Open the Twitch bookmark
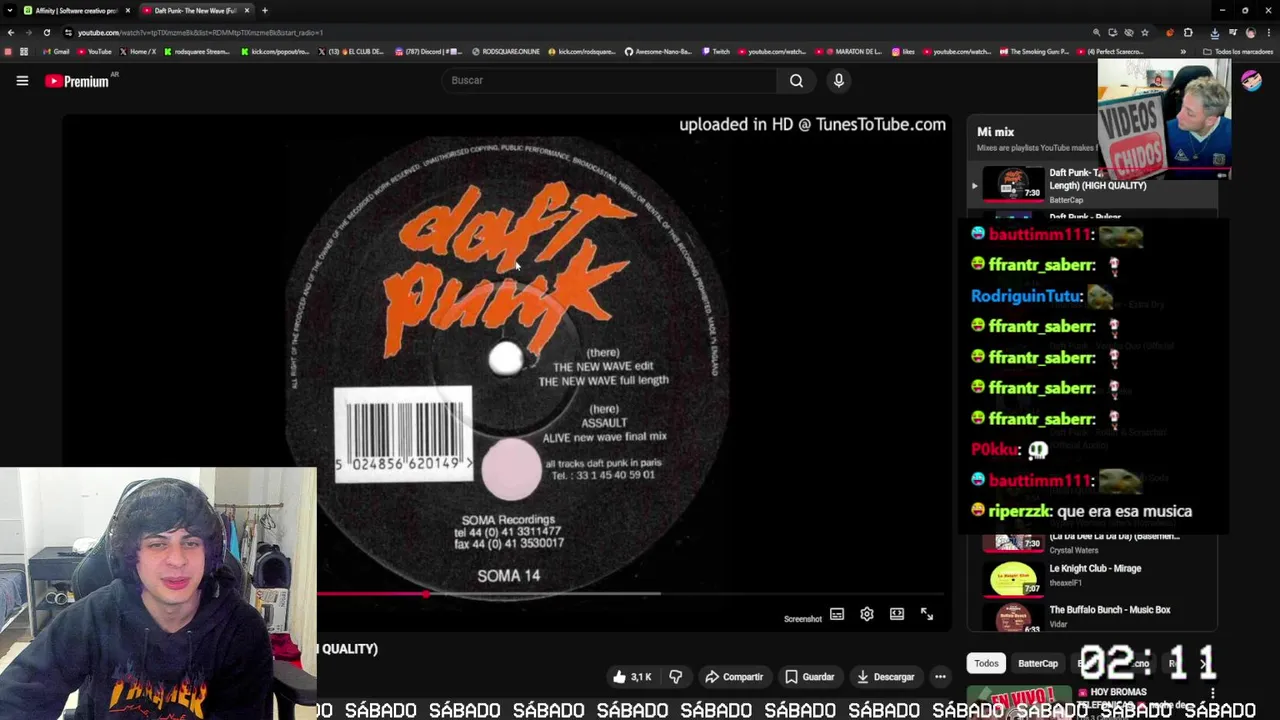The width and height of the screenshot is (1280, 720). (716, 51)
